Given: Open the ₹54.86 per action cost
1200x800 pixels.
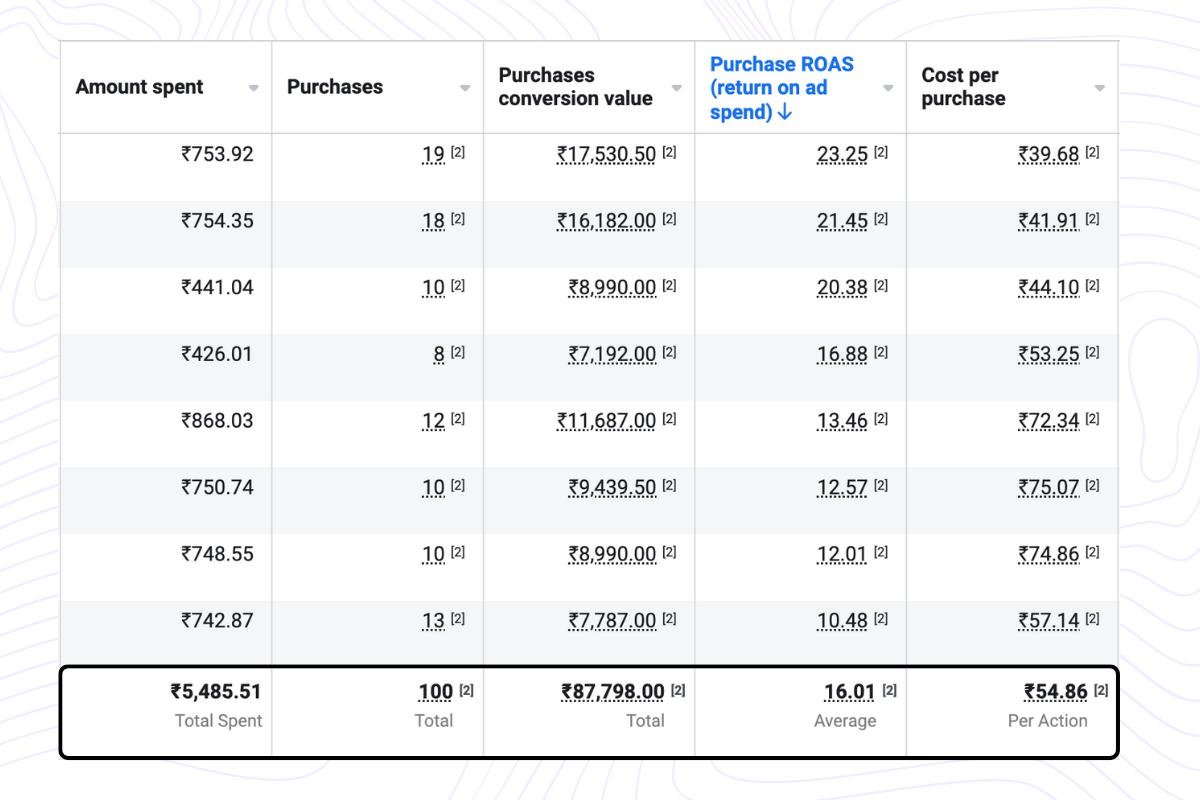Looking at the screenshot, I should tap(1056, 691).
